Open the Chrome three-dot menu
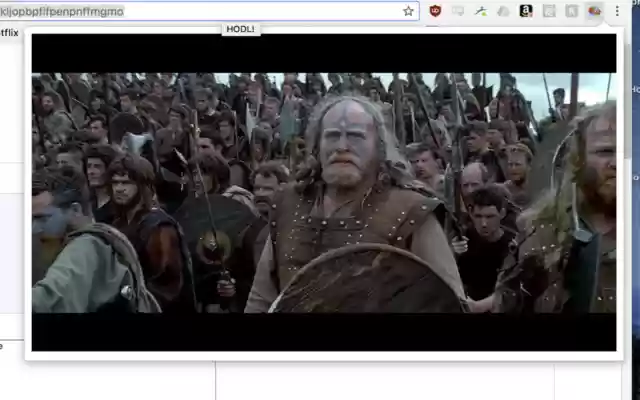The width and height of the screenshot is (640, 400). (617, 11)
